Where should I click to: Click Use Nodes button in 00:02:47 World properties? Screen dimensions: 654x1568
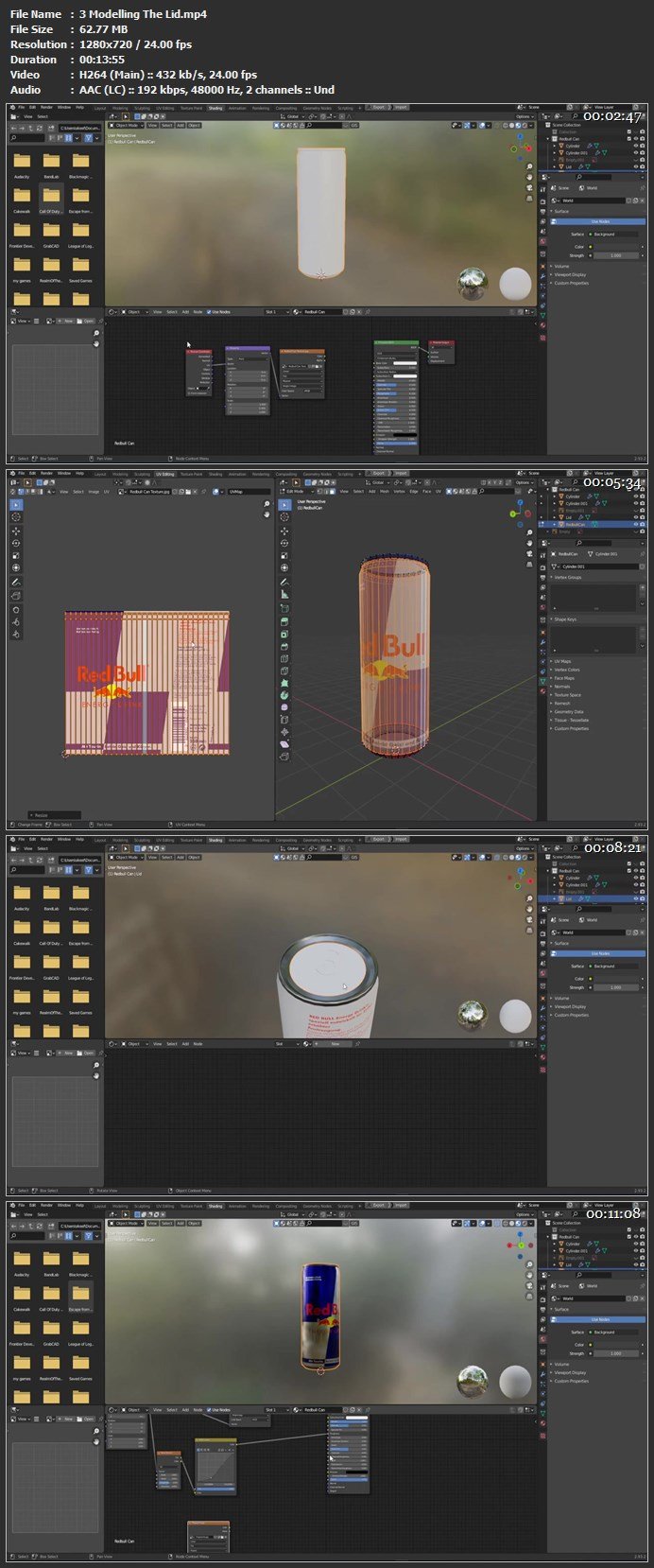click(599, 221)
